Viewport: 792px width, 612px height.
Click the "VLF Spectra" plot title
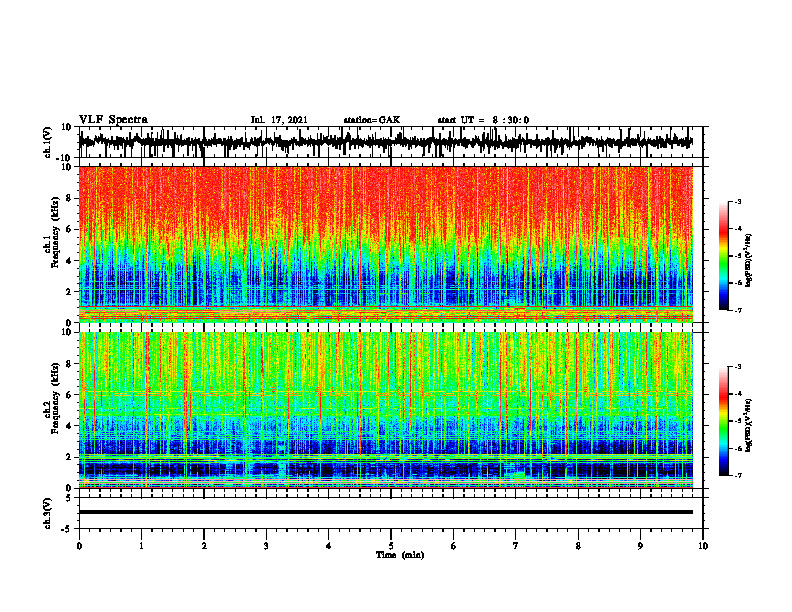tap(113, 120)
